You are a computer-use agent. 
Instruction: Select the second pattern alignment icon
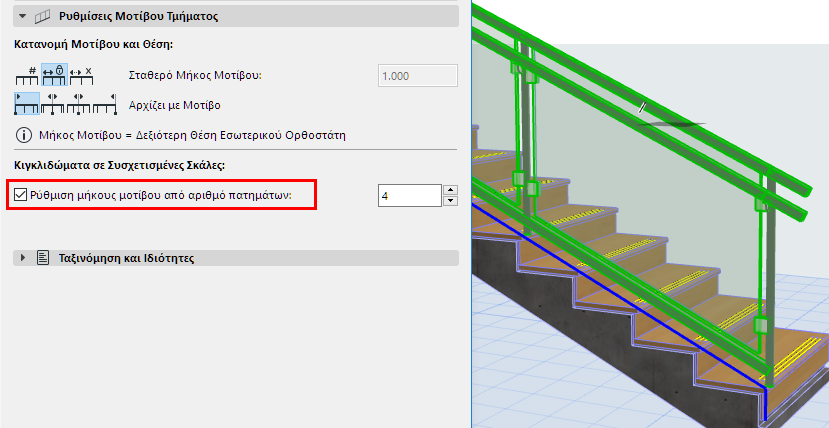point(53,104)
